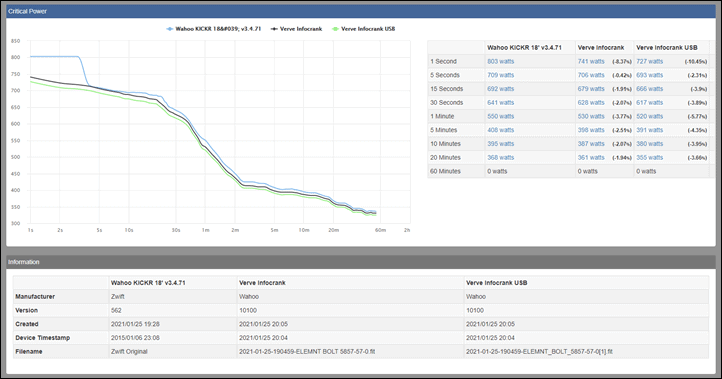
Task: Select version value 562
Action: point(116,310)
